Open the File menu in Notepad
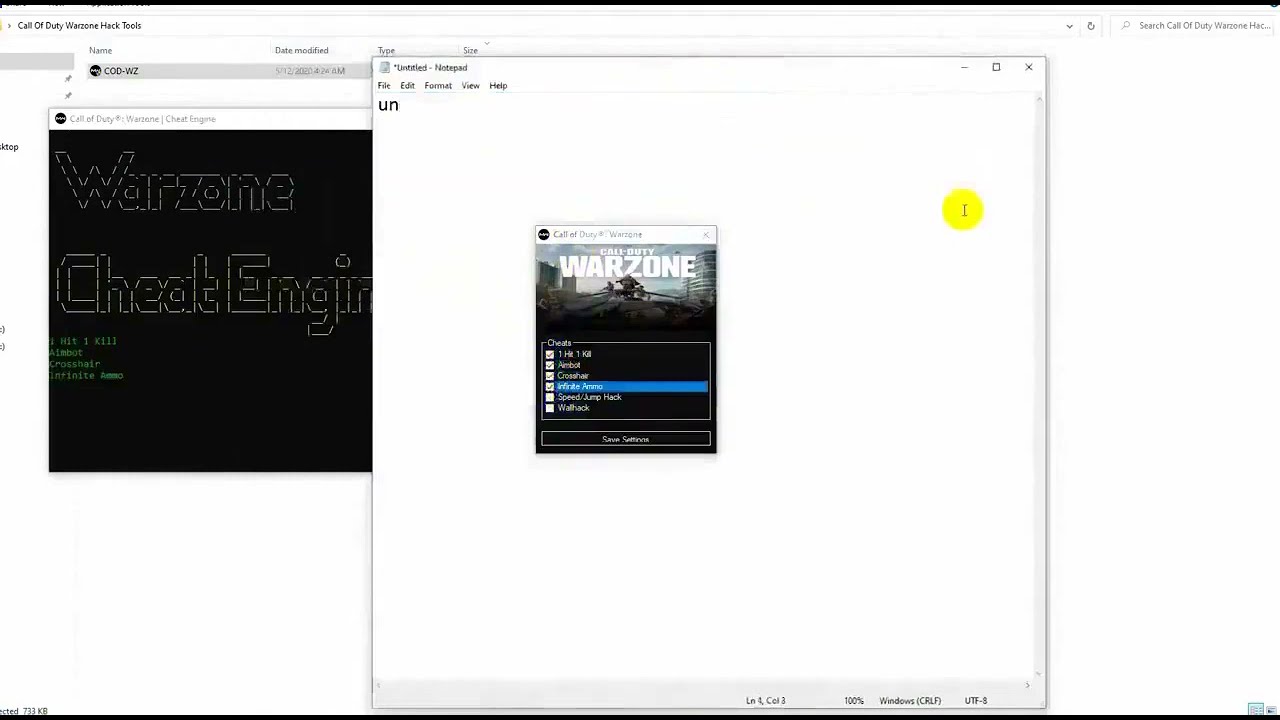Image resolution: width=1280 pixels, height=720 pixels. coord(384,86)
